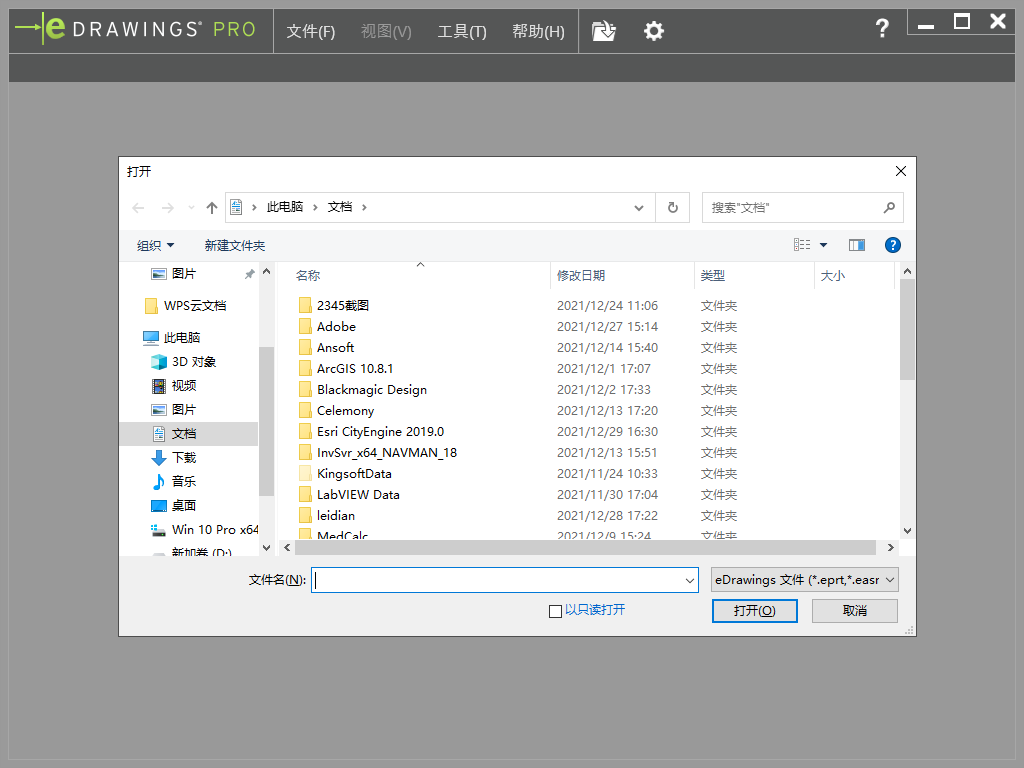Click the refresh icon beside address bar
The width and height of the screenshot is (1024, 768).
coord(673,208)
